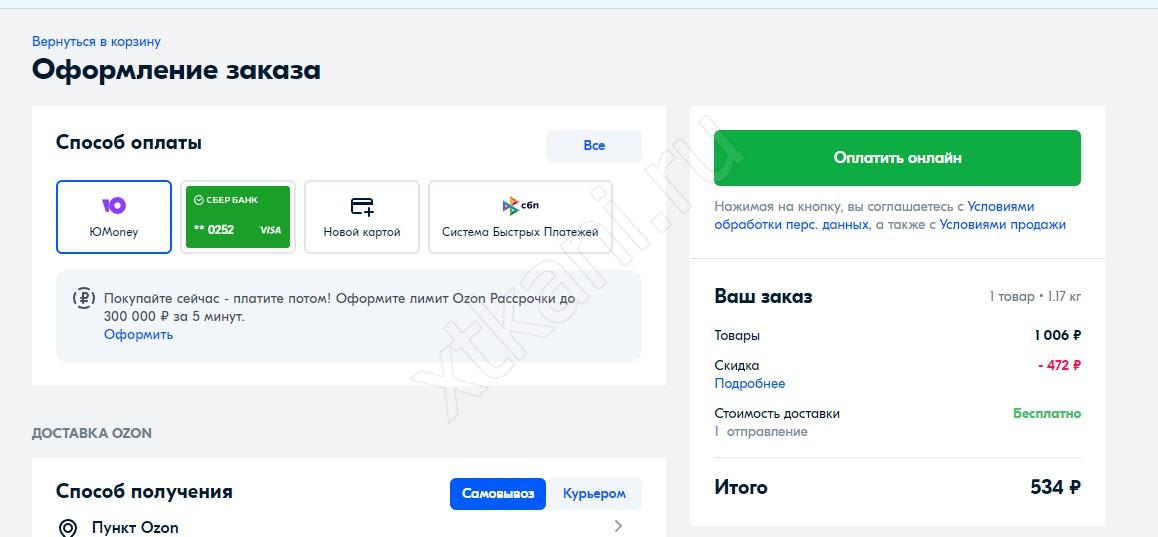The image size is (1158, 537).
Task: Click the Пункт Ozon pickup label
Action: pyautogui.click(x=135, y=527)
